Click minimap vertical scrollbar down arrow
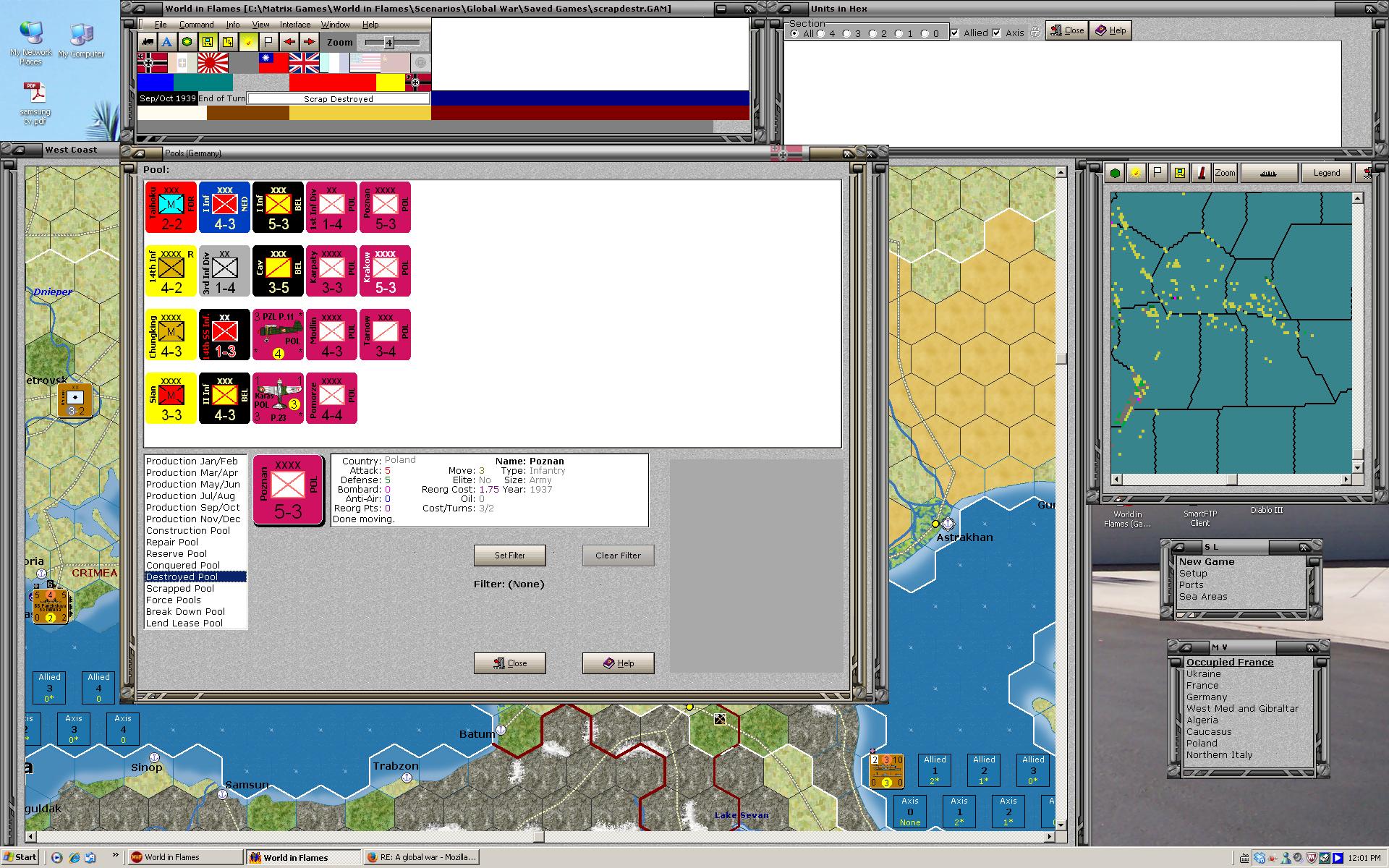The width and height of the screenshot is (1389, 868). (1358, 468)
